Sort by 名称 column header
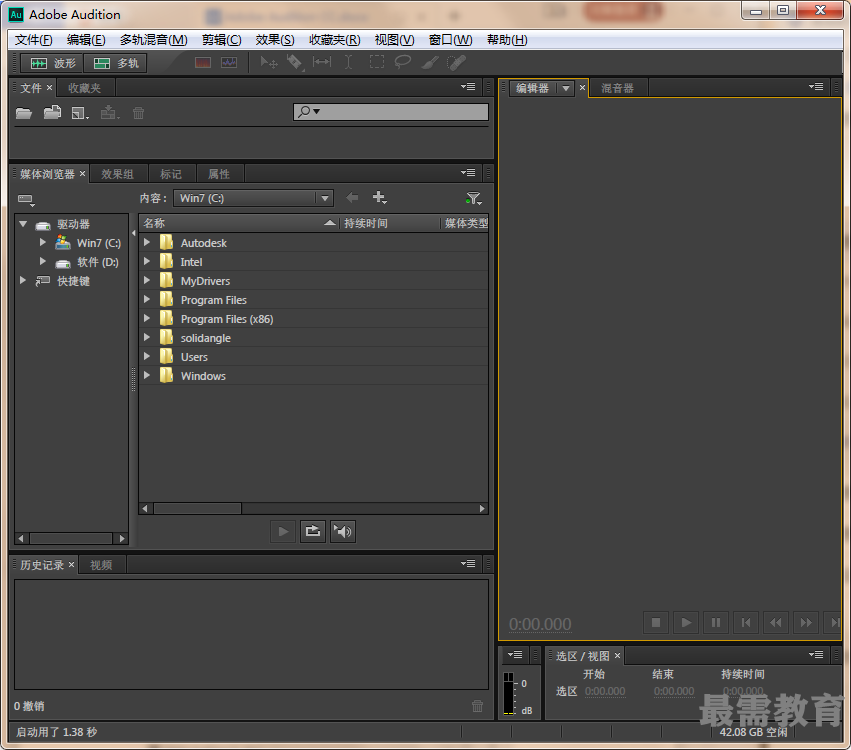This screenshot has height=750, width=851. [239, 223]
